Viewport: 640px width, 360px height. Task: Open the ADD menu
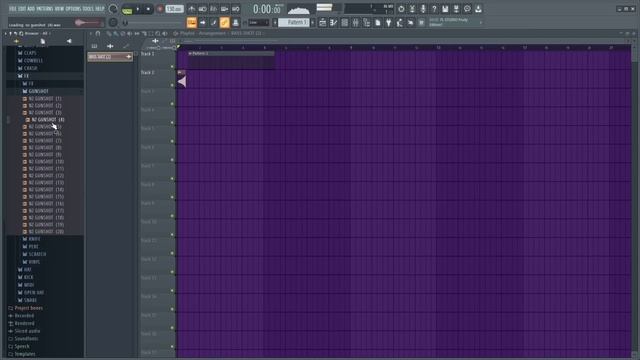pyautogui.click(x=31, y=9)
